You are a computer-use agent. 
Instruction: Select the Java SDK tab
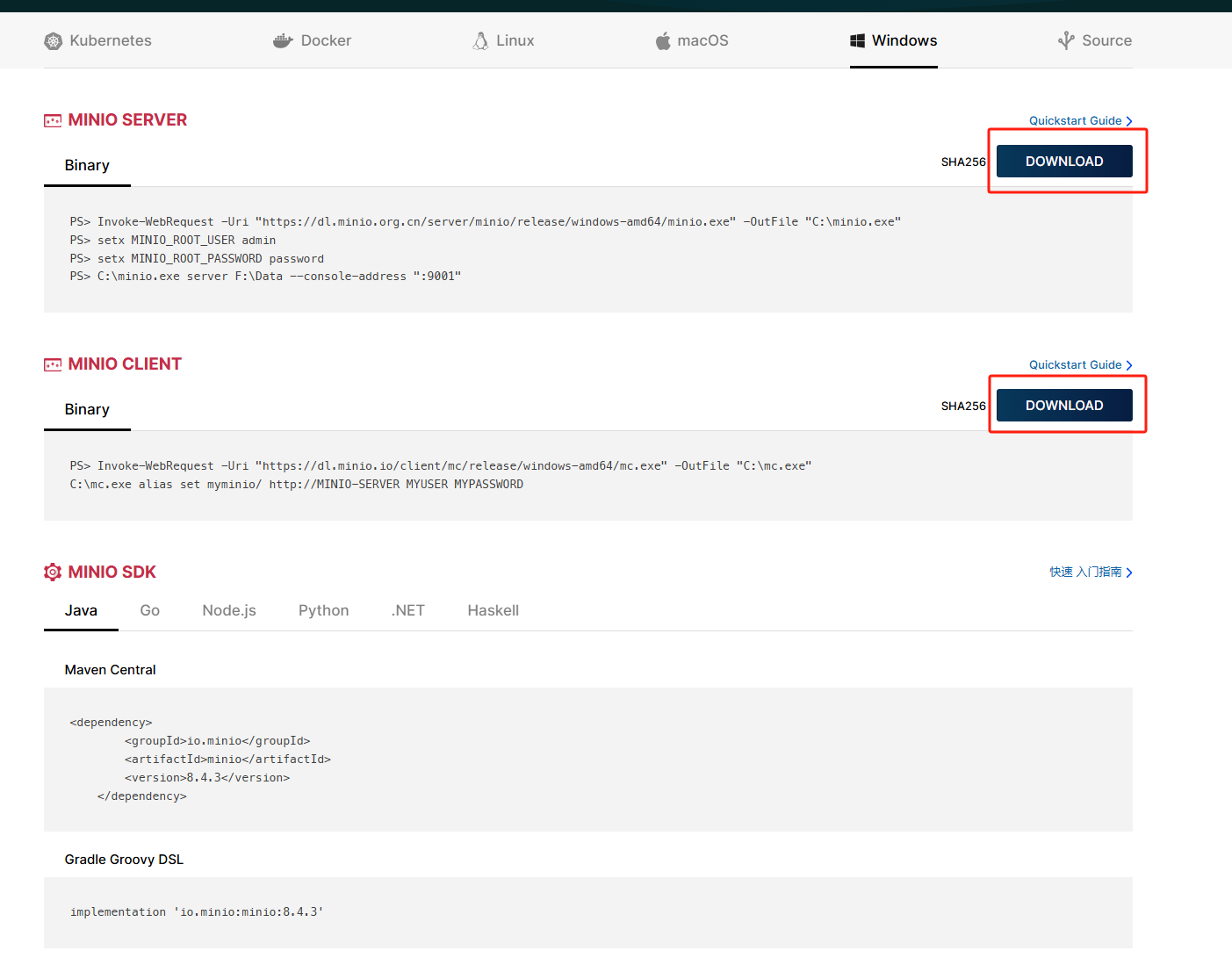[x=81, y=610]
